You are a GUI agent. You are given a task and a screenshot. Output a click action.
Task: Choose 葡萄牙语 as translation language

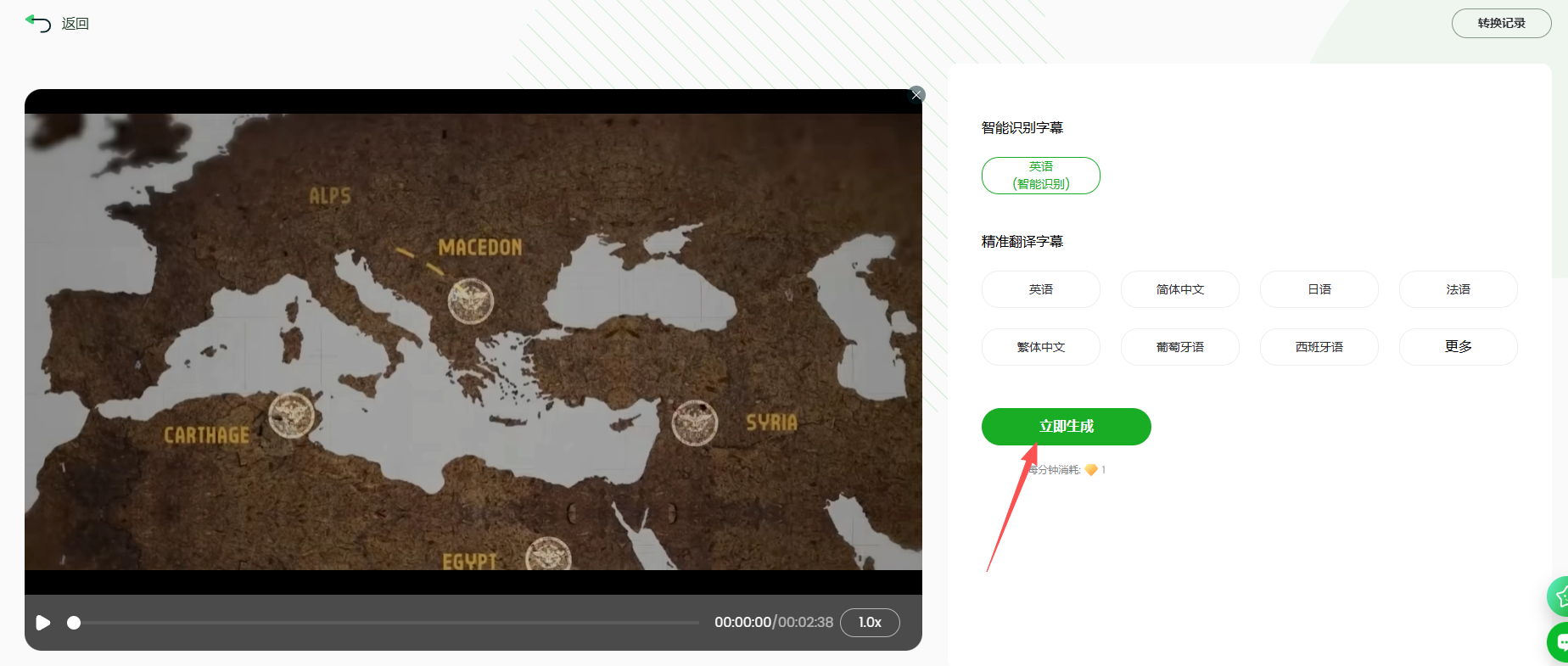point(1180,347)
